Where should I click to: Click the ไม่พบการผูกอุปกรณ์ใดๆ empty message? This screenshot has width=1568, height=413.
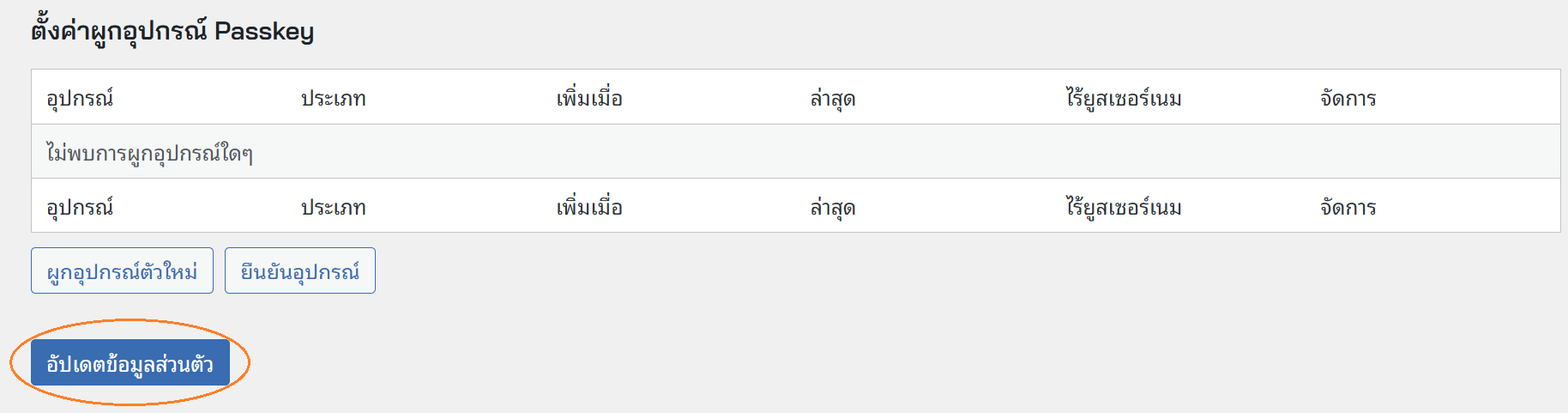point(149,153)
